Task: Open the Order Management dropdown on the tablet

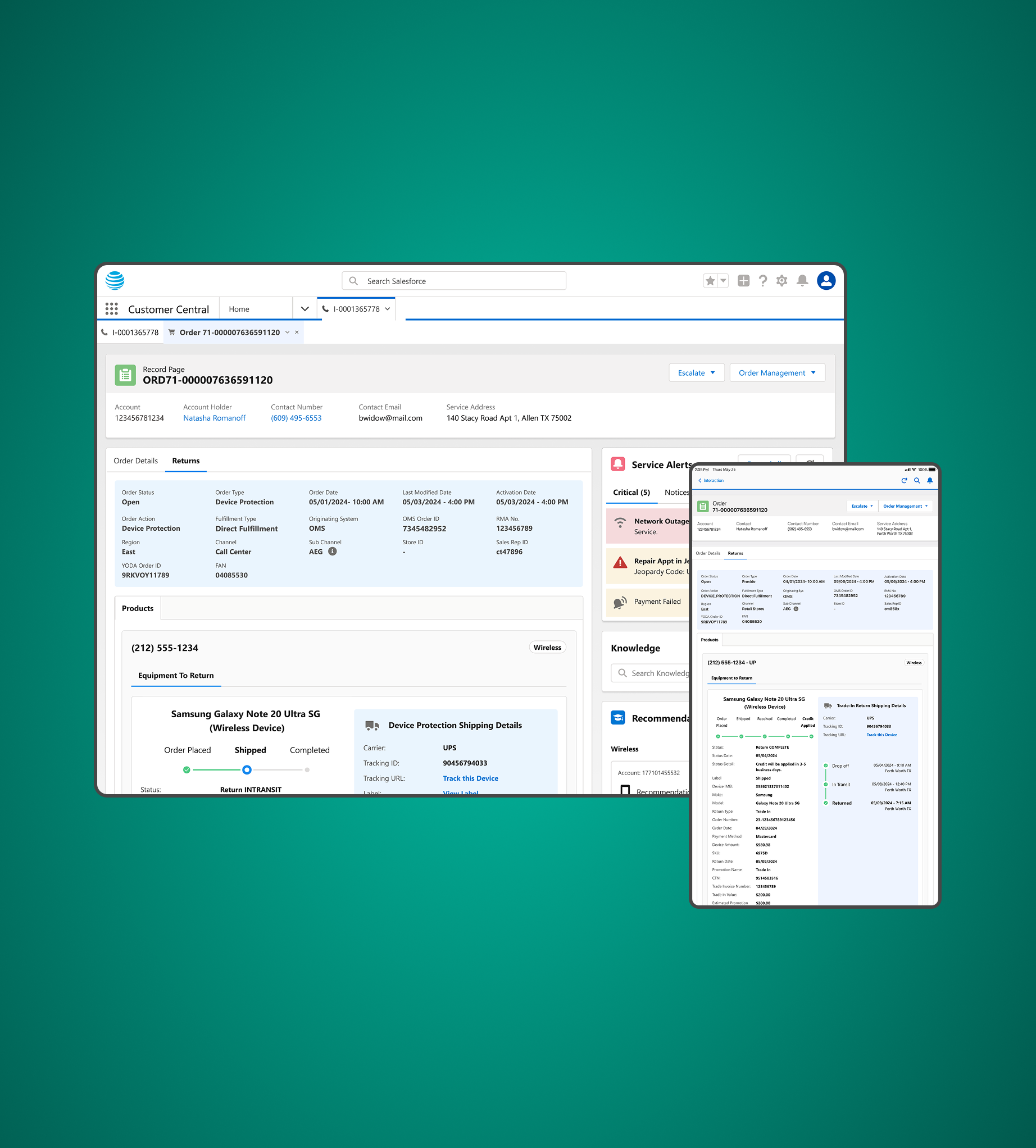Action: [x=905, y=506]
